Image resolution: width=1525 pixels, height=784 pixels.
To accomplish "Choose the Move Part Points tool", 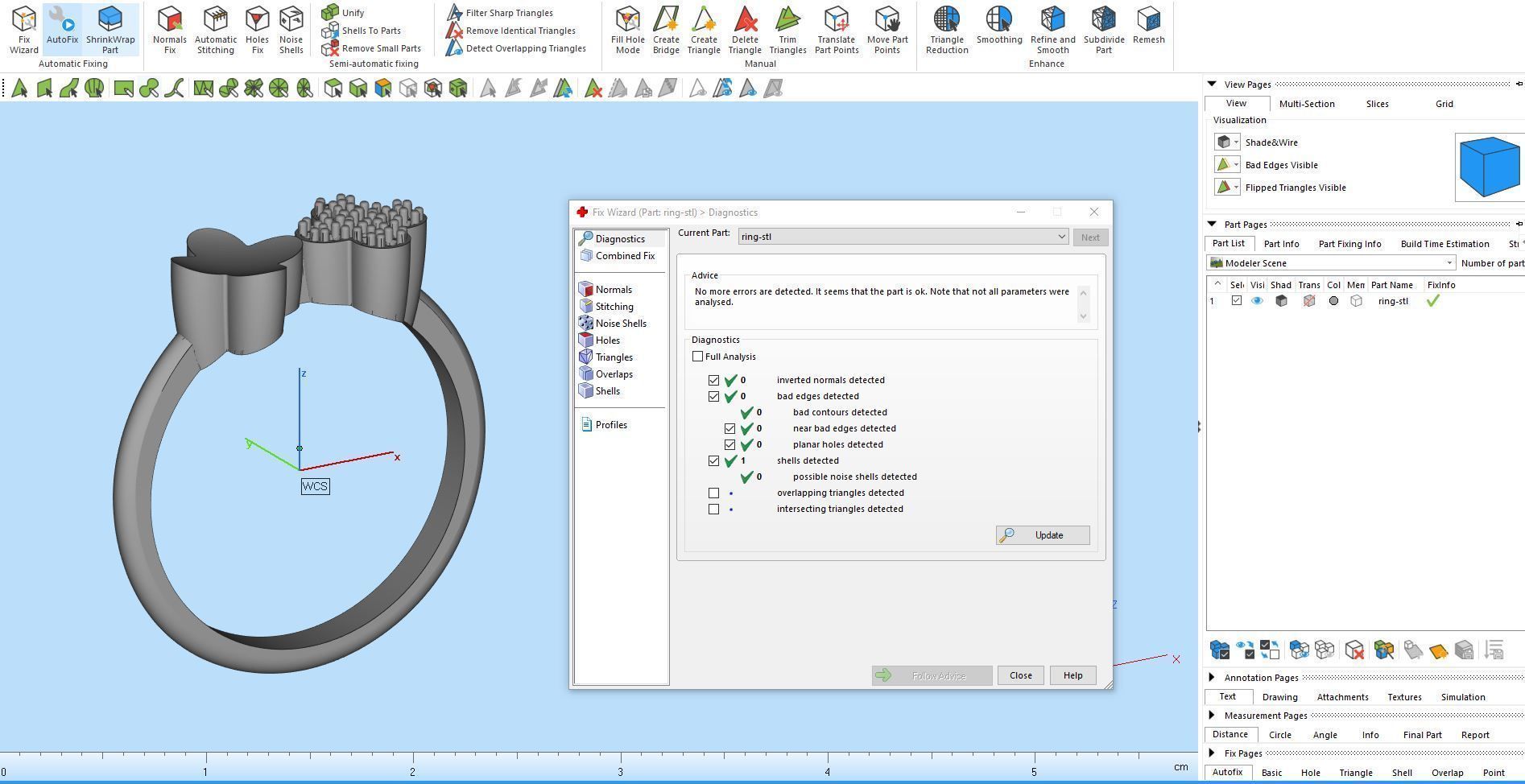I will click(x=887, y=30).
